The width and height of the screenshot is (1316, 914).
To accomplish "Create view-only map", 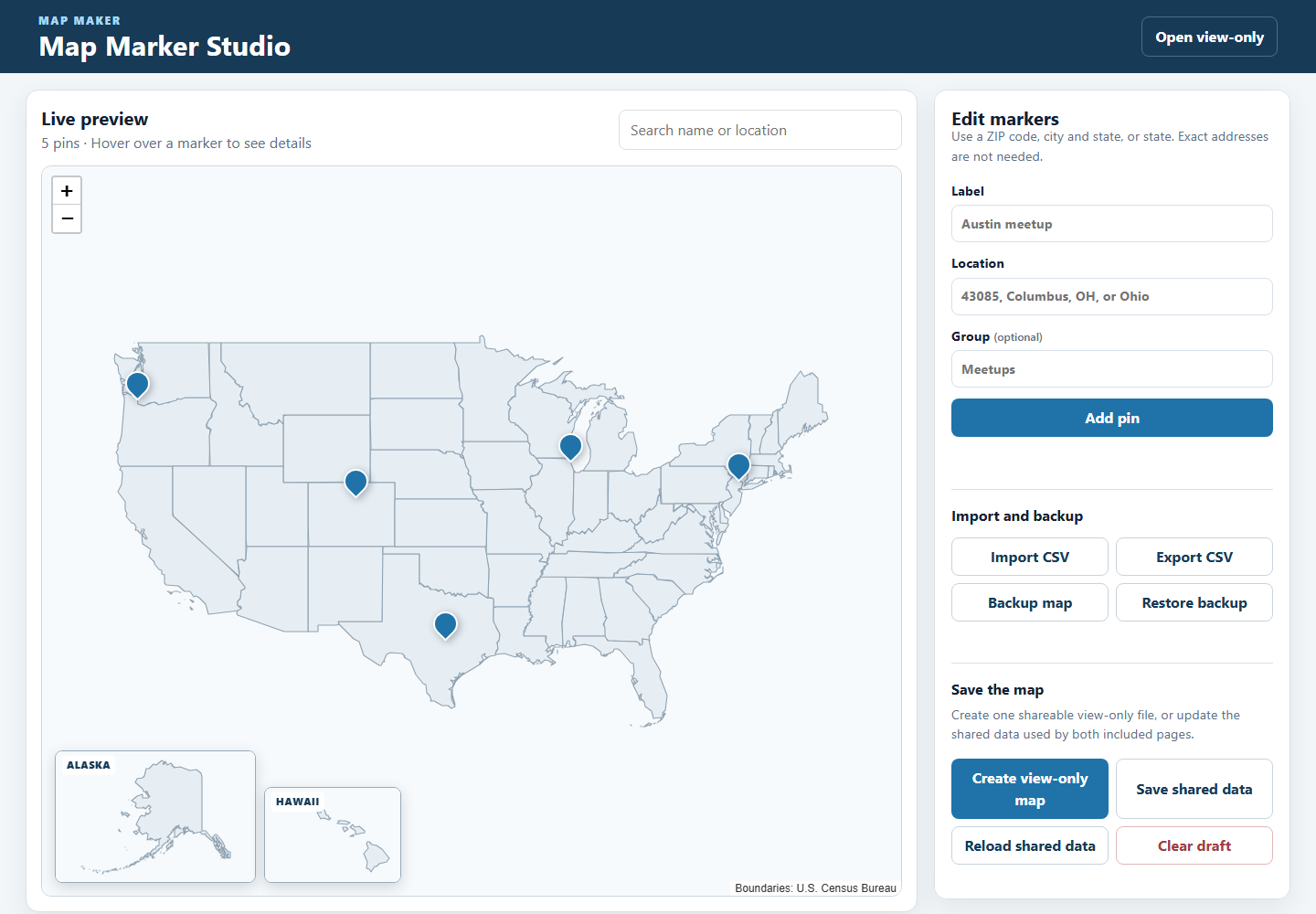I will click(1030, 789).
